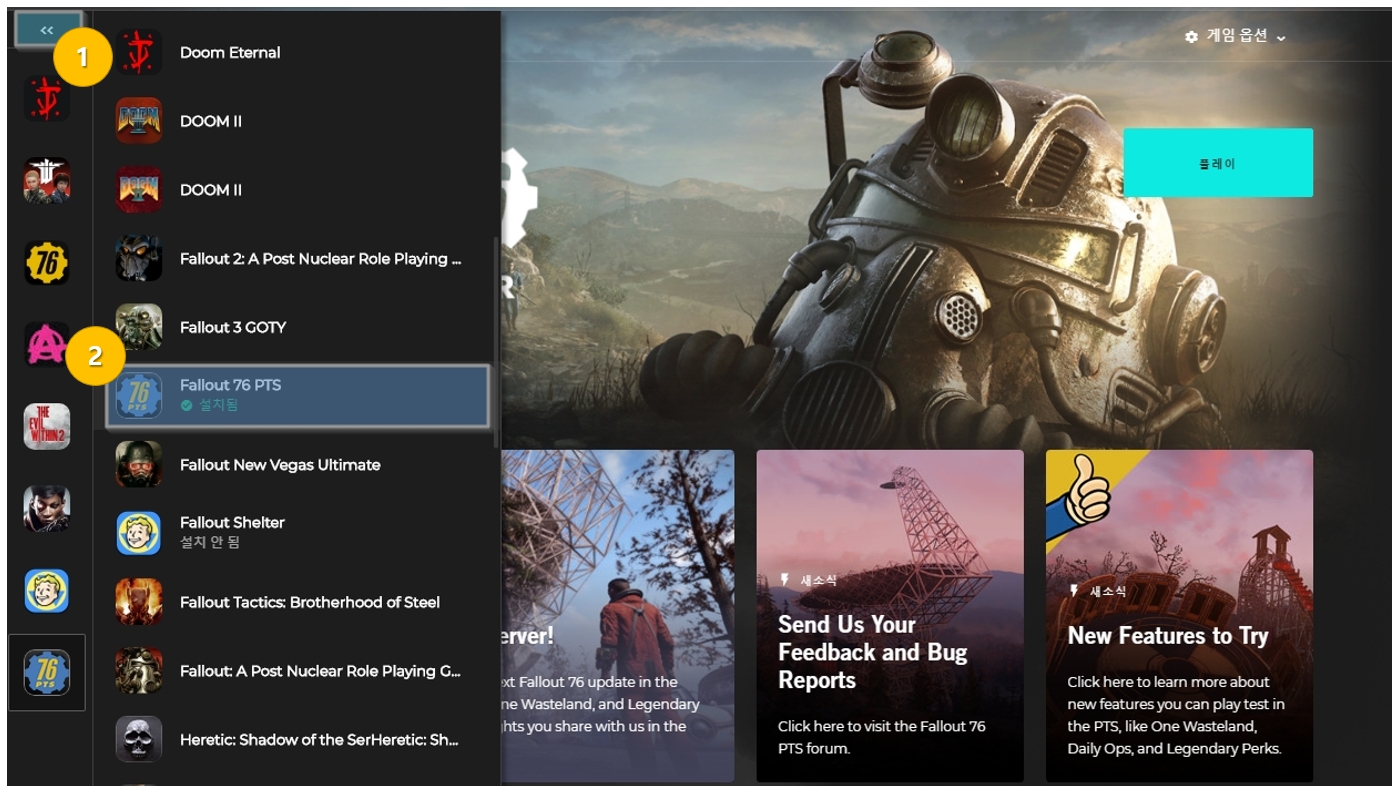Select Doom Eternal icon in the narrow icon strip
The height and width of the screenshot is (791, 1398).
click(x=47, y=98)
